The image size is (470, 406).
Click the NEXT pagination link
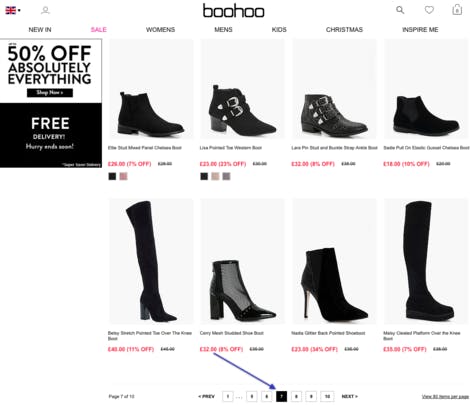pos(350,396)
